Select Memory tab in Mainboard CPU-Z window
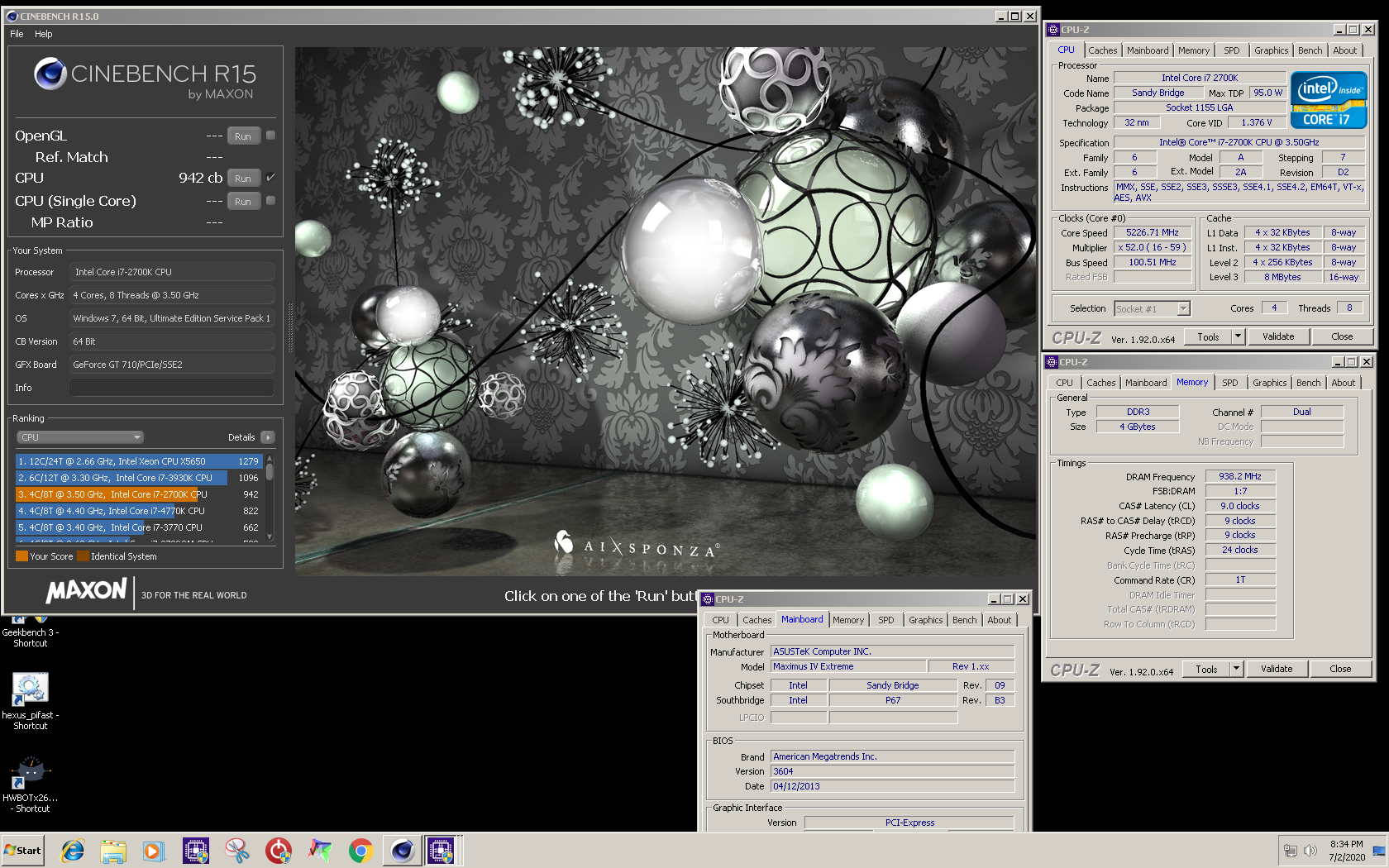 tap(847, 620)
